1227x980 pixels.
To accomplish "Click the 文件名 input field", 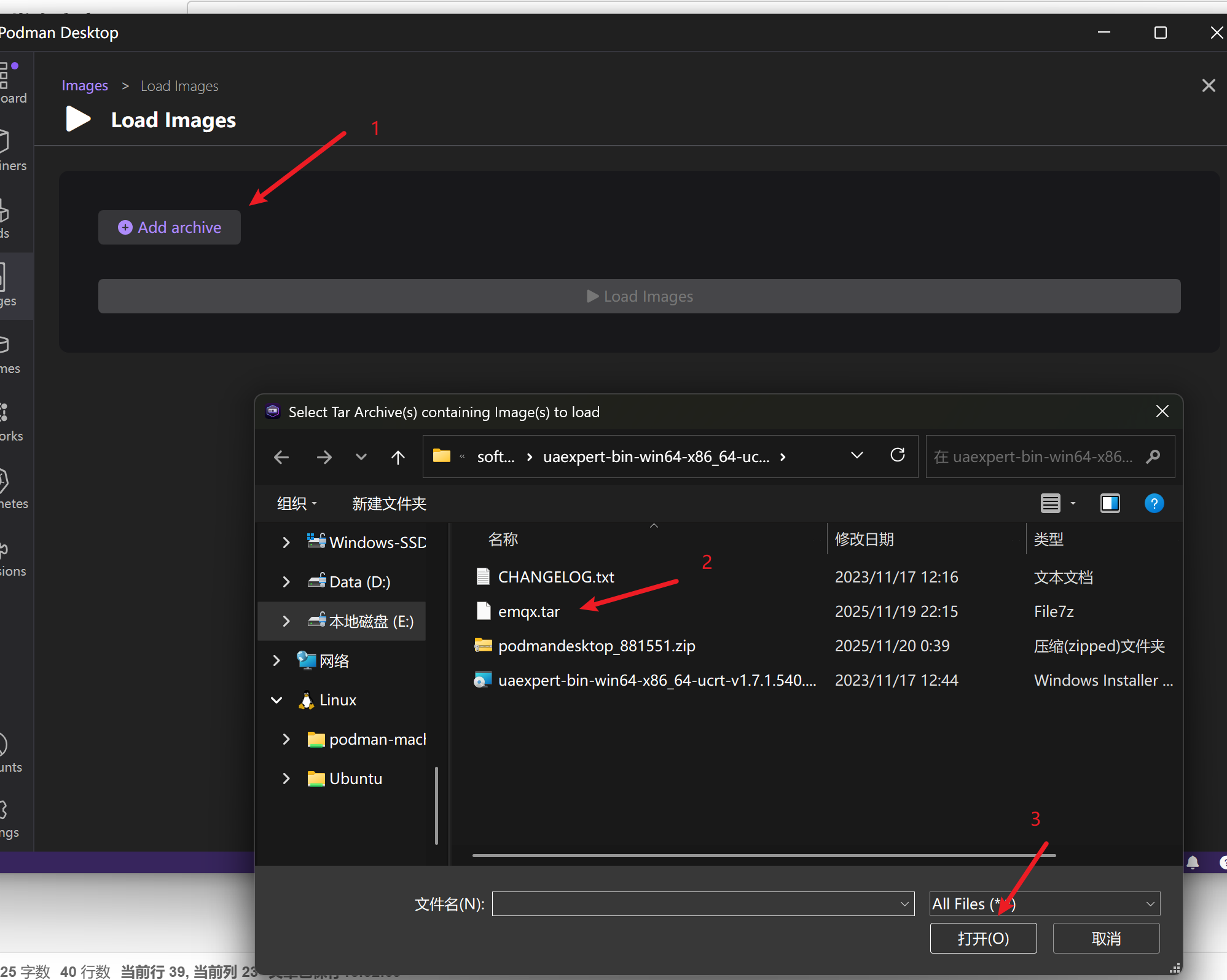I will 694,904.
